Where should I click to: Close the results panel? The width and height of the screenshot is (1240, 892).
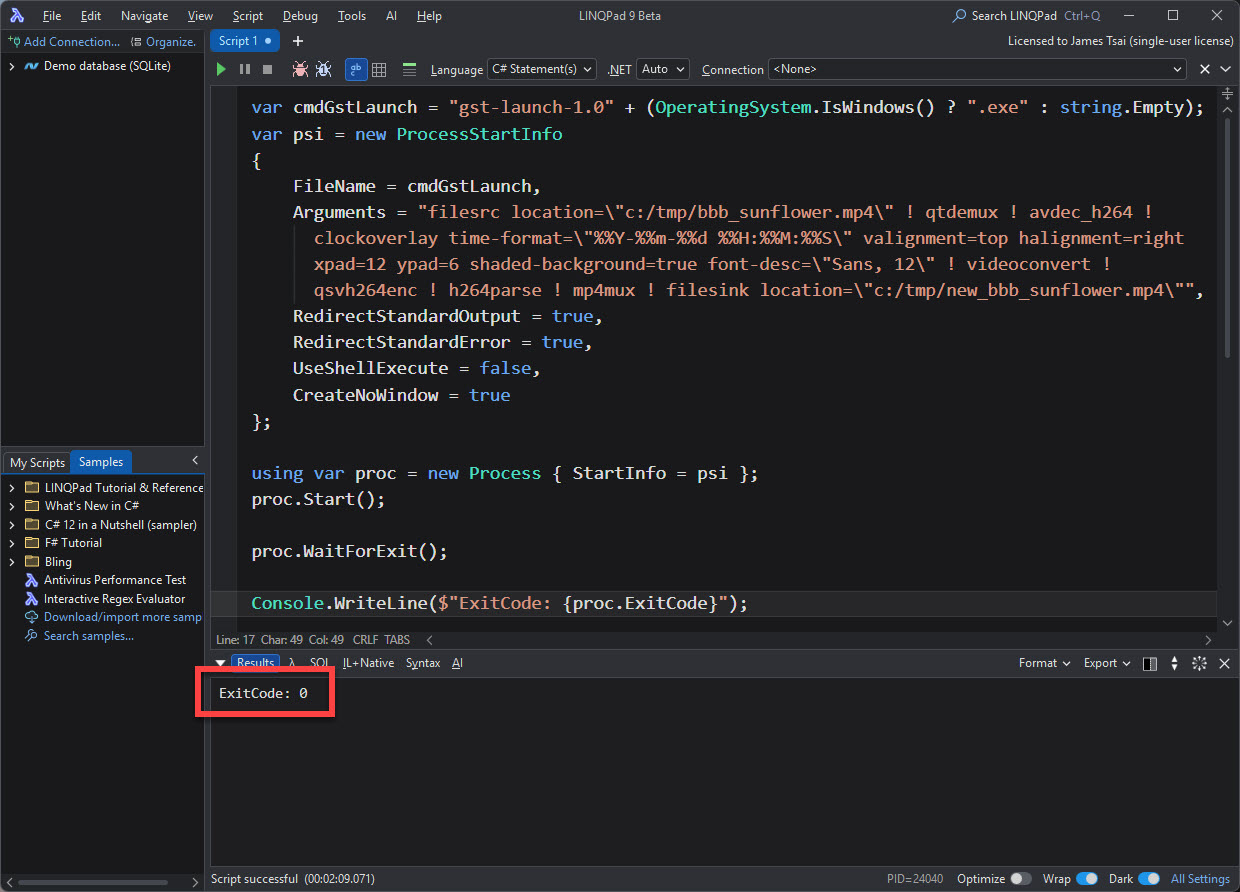pos(1224,663)
